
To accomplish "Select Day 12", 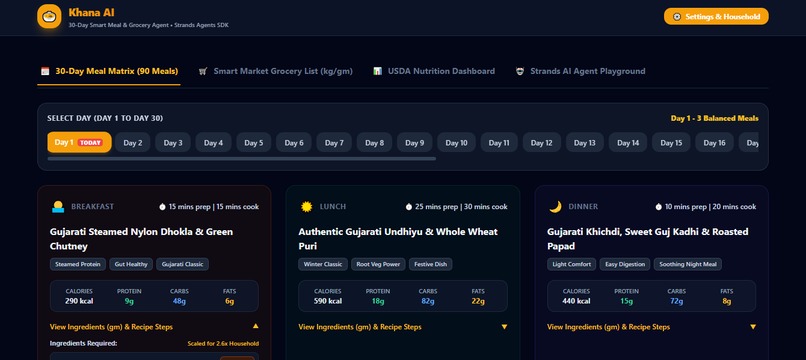I will [542, 142].
